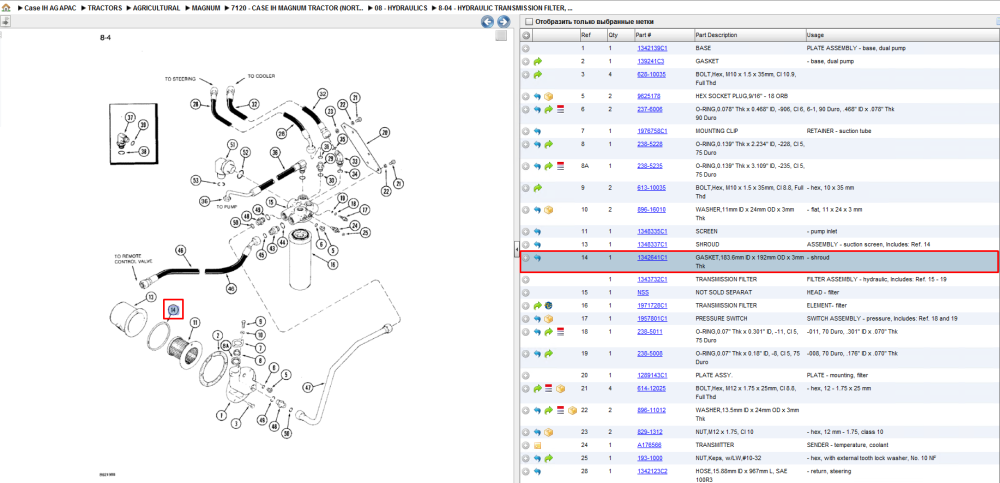Click GASKET description in ref 2 row

707,62
